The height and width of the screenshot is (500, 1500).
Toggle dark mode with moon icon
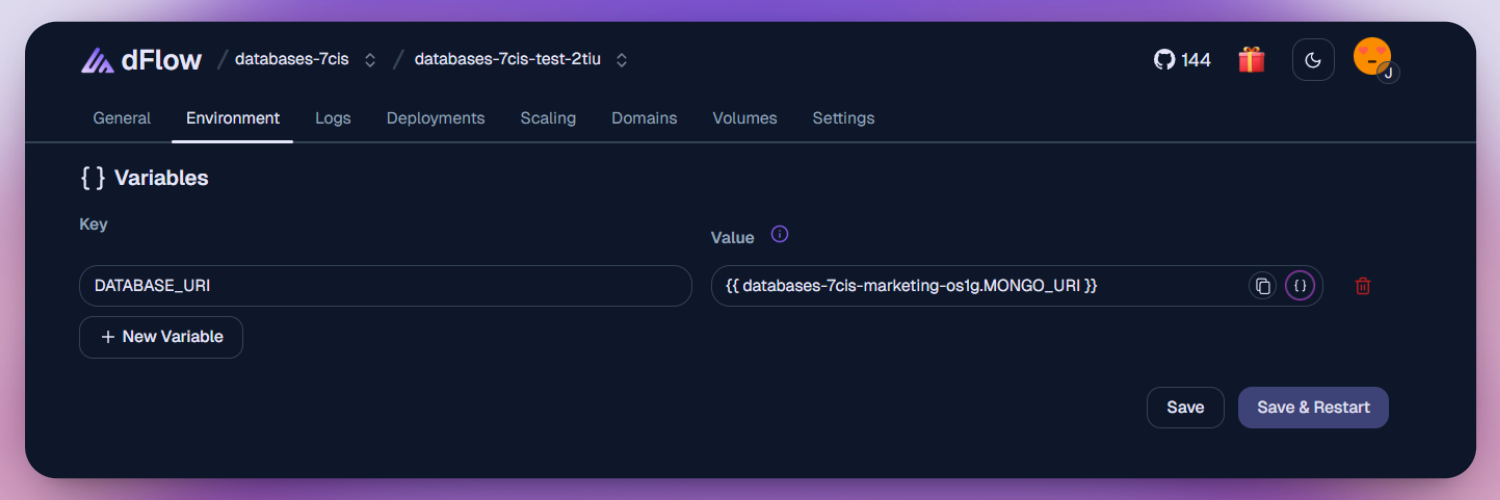click(1313, 60)
